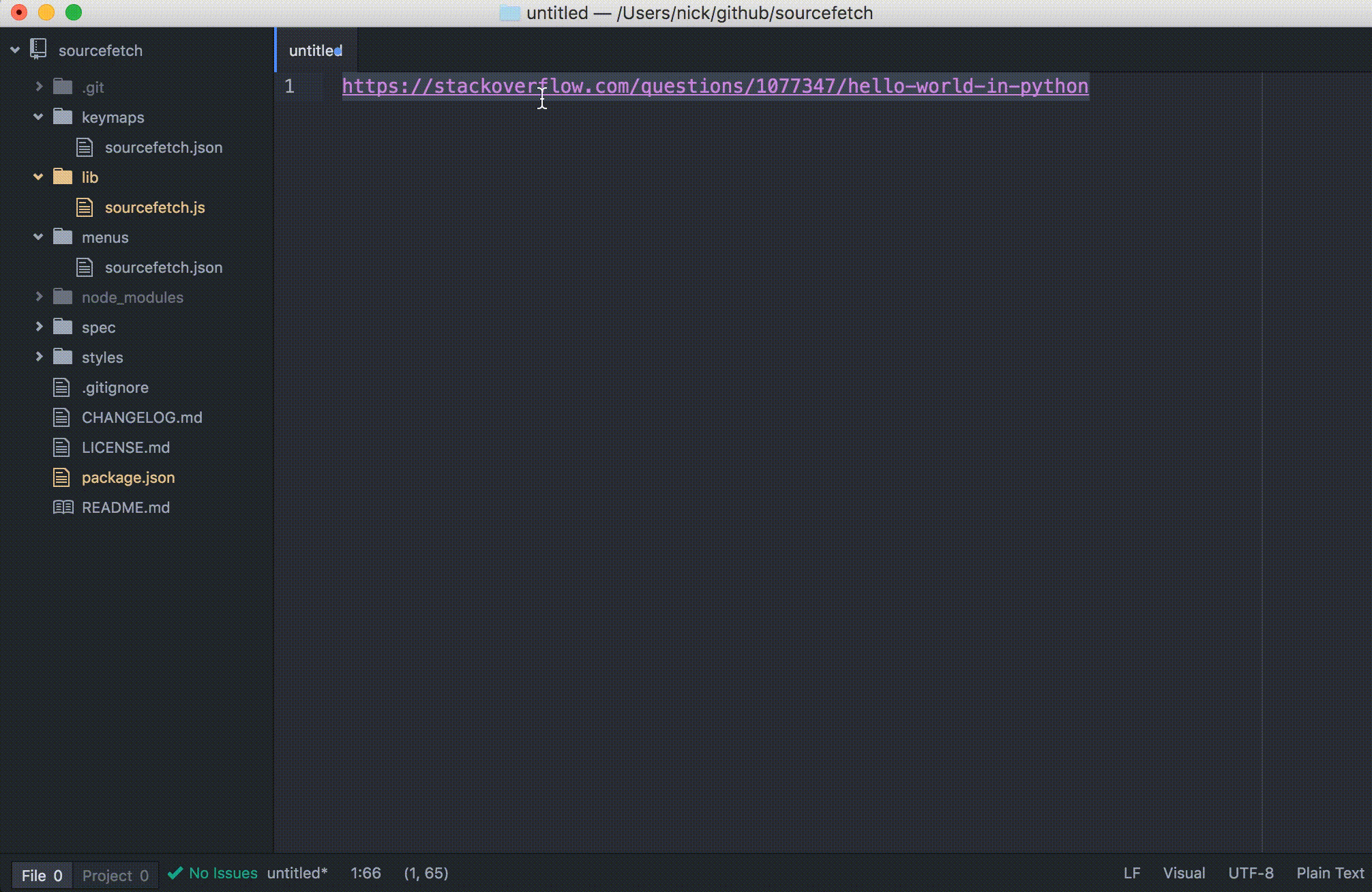Screen dimensions: 1372x892
Task: Select the File linter scope button
Action: coord(42,875)
